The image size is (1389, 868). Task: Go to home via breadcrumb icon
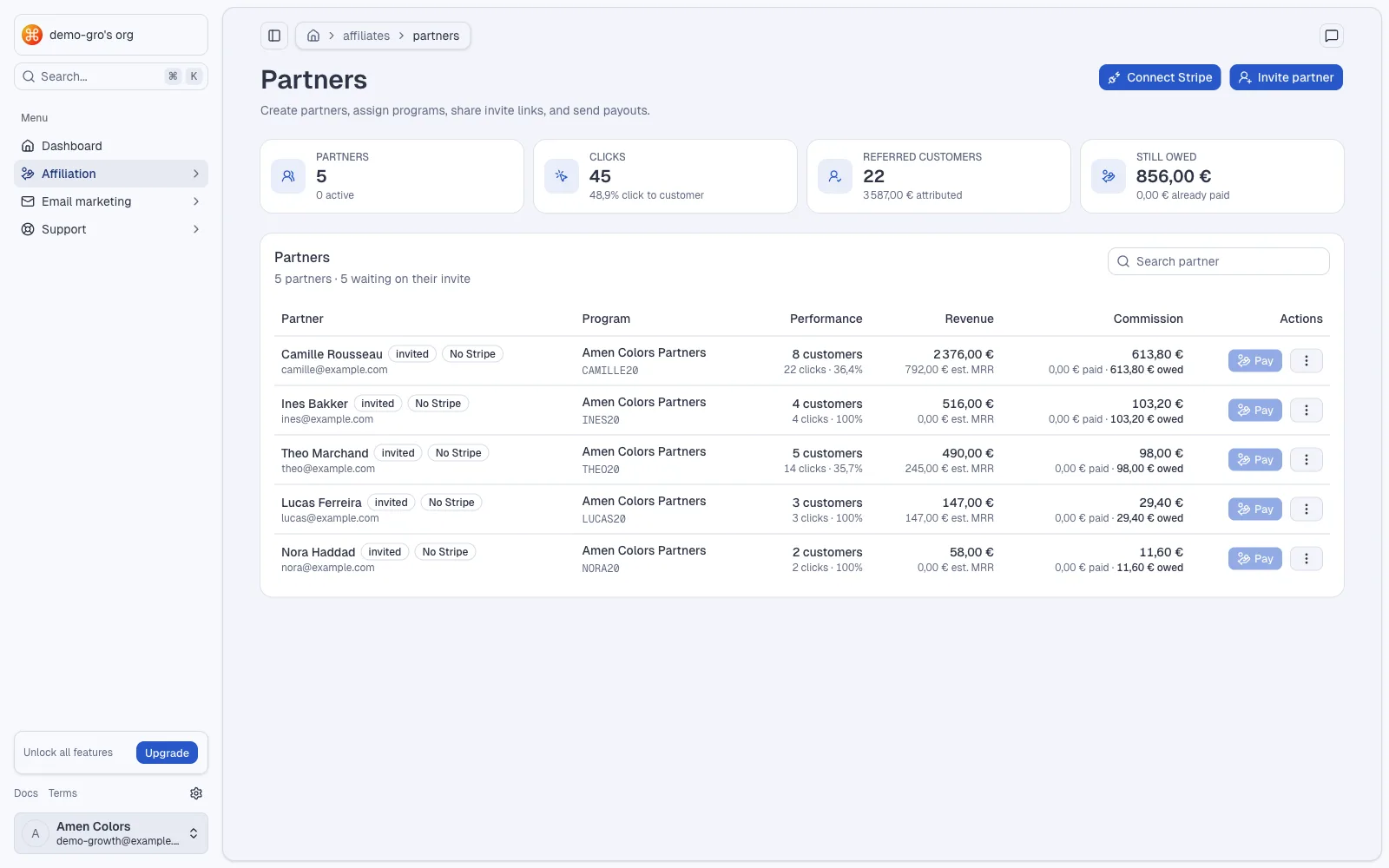[x=313, y=36]
